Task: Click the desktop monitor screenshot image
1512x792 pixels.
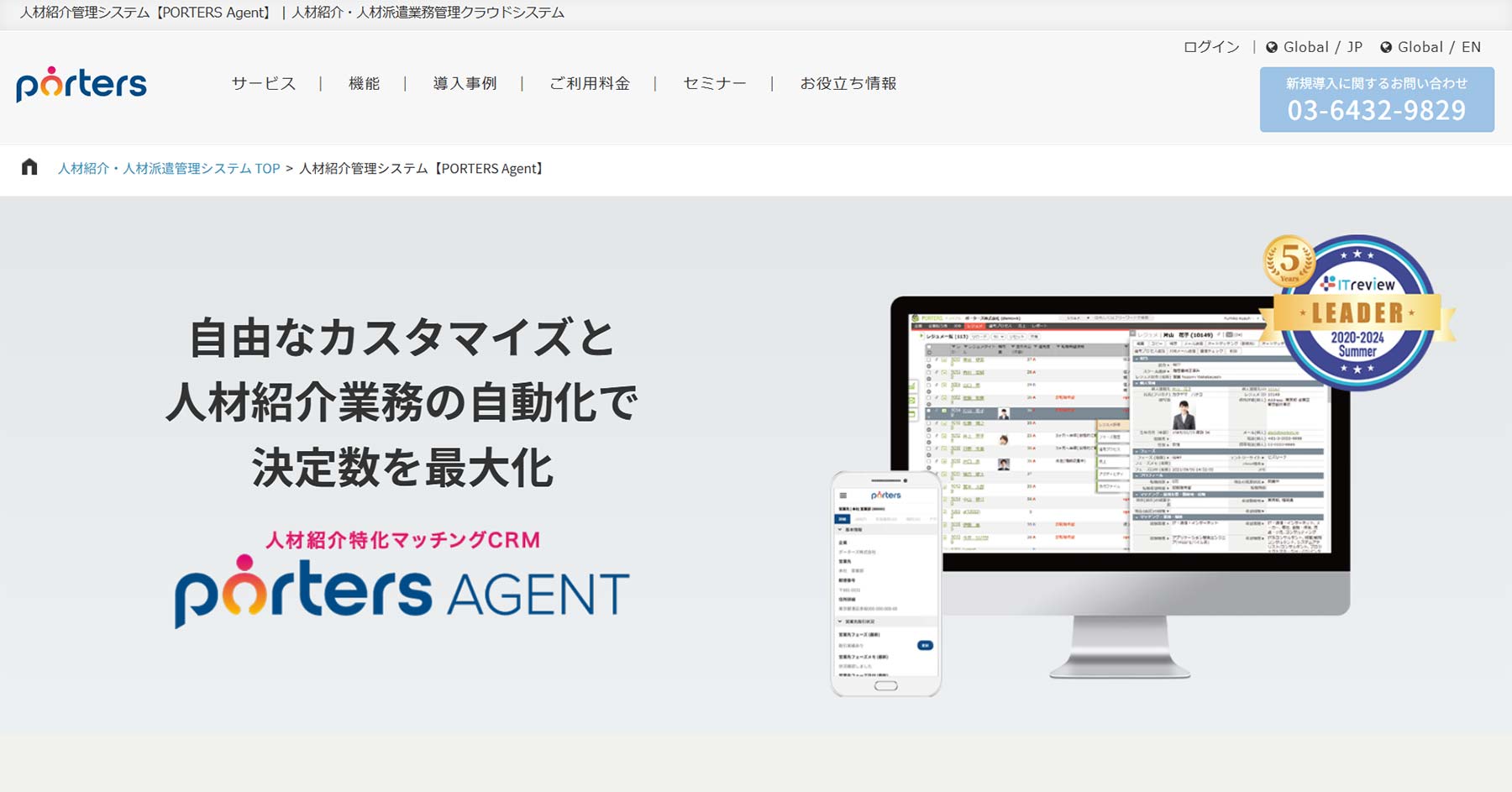Action: click(1120, 486)
